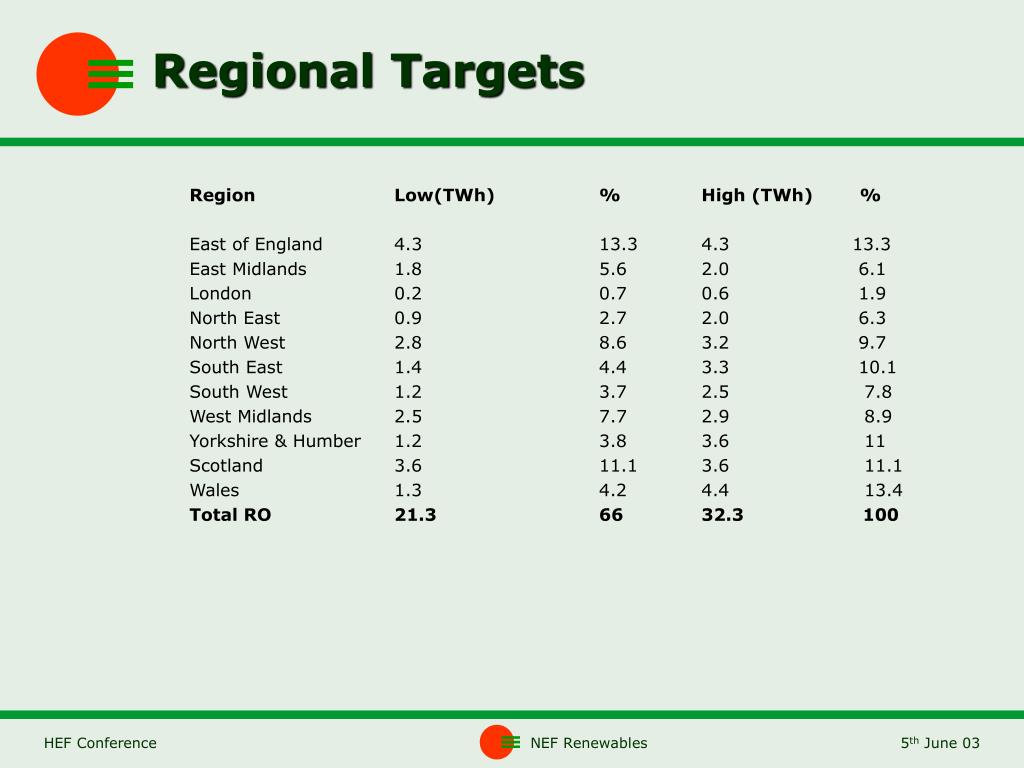Click Yorkshire & Humber percentage '3.8'
This screenshot has width=1024, height=768.
click(613, 441)
